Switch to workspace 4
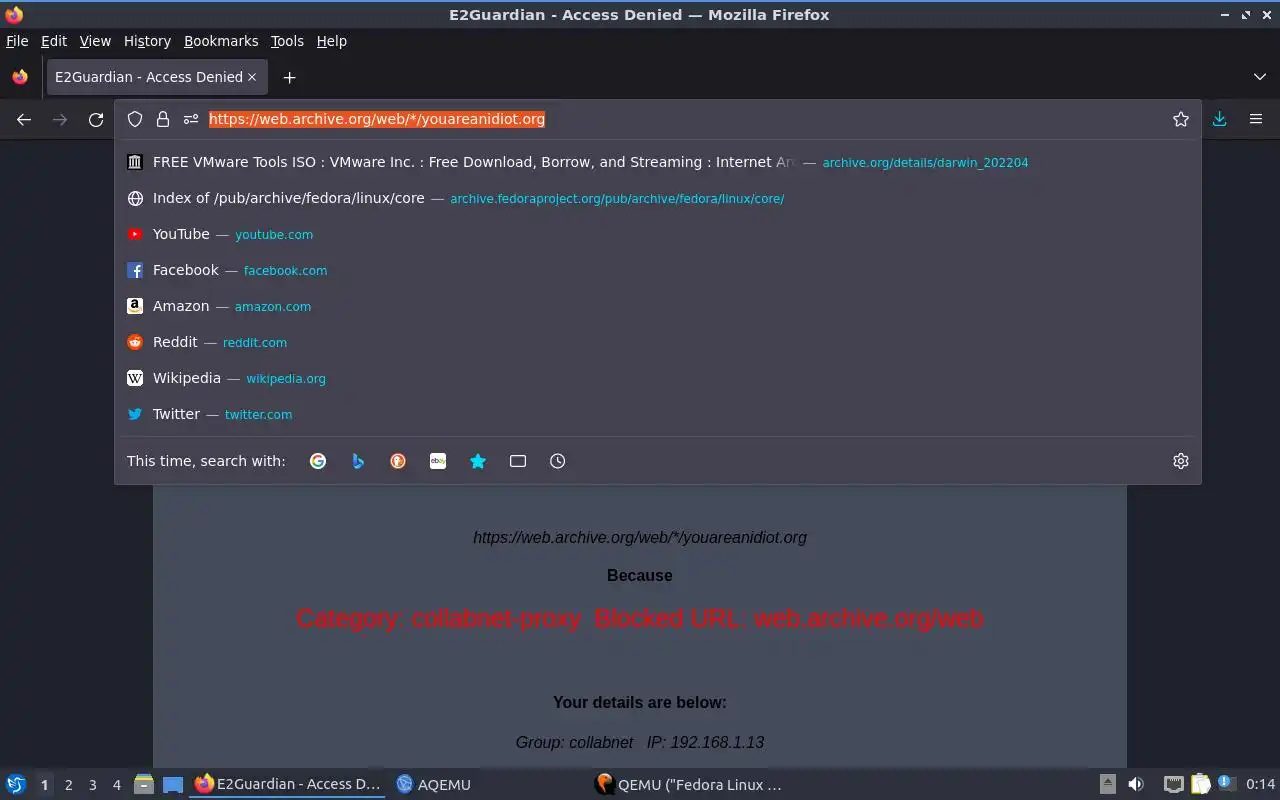 [x=117, y=785]
